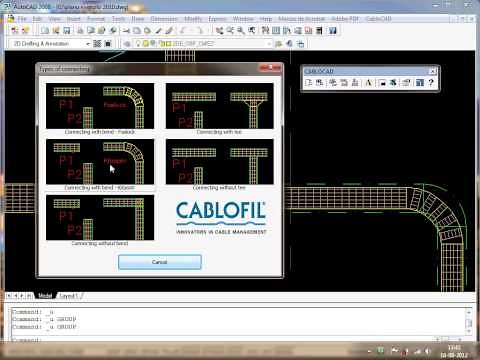This screenshot has height=360, width=480.
Task: Switch to the Model tab
Action: coord(45,296)
